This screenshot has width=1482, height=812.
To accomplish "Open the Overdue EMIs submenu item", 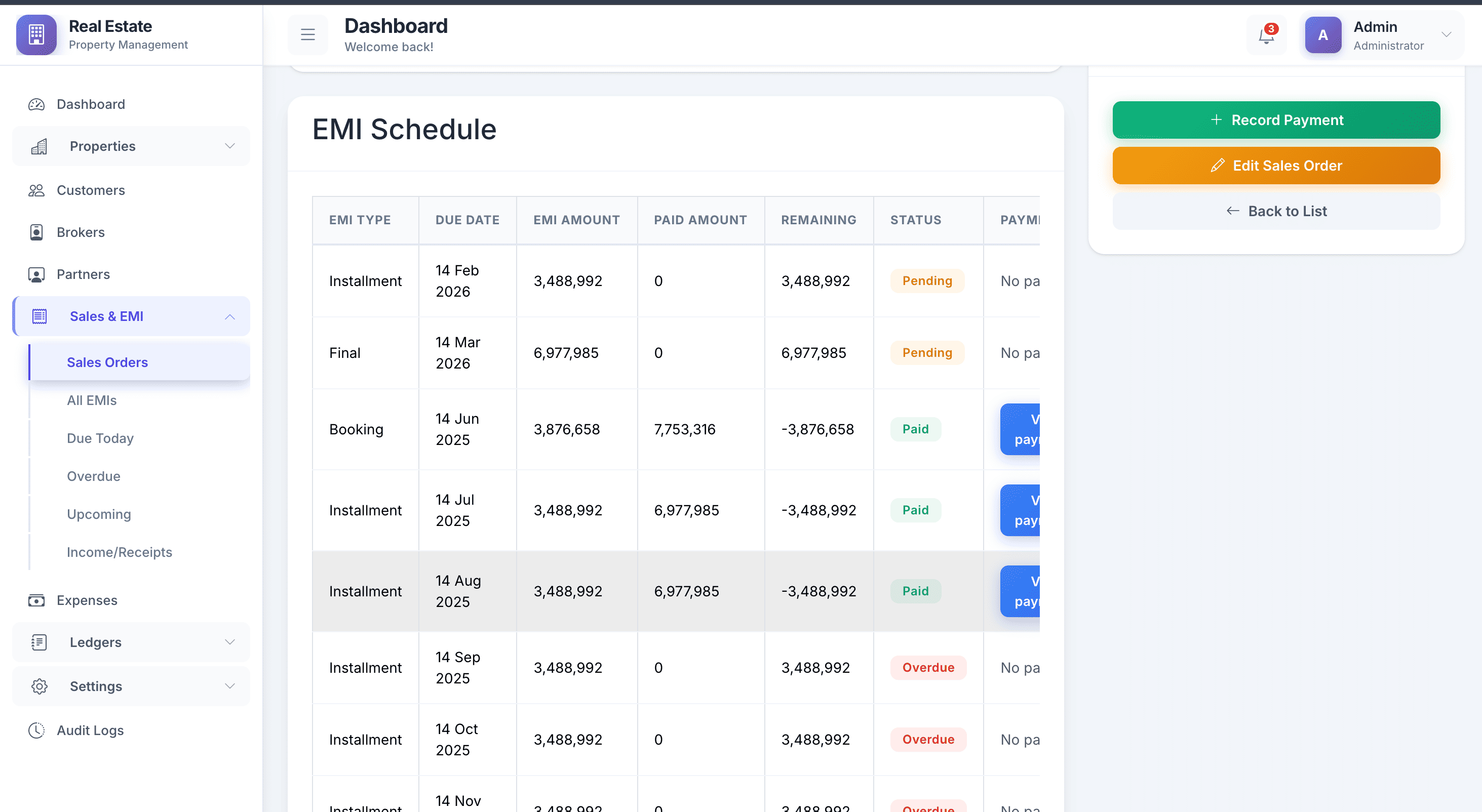I will (x=93, y=476).
